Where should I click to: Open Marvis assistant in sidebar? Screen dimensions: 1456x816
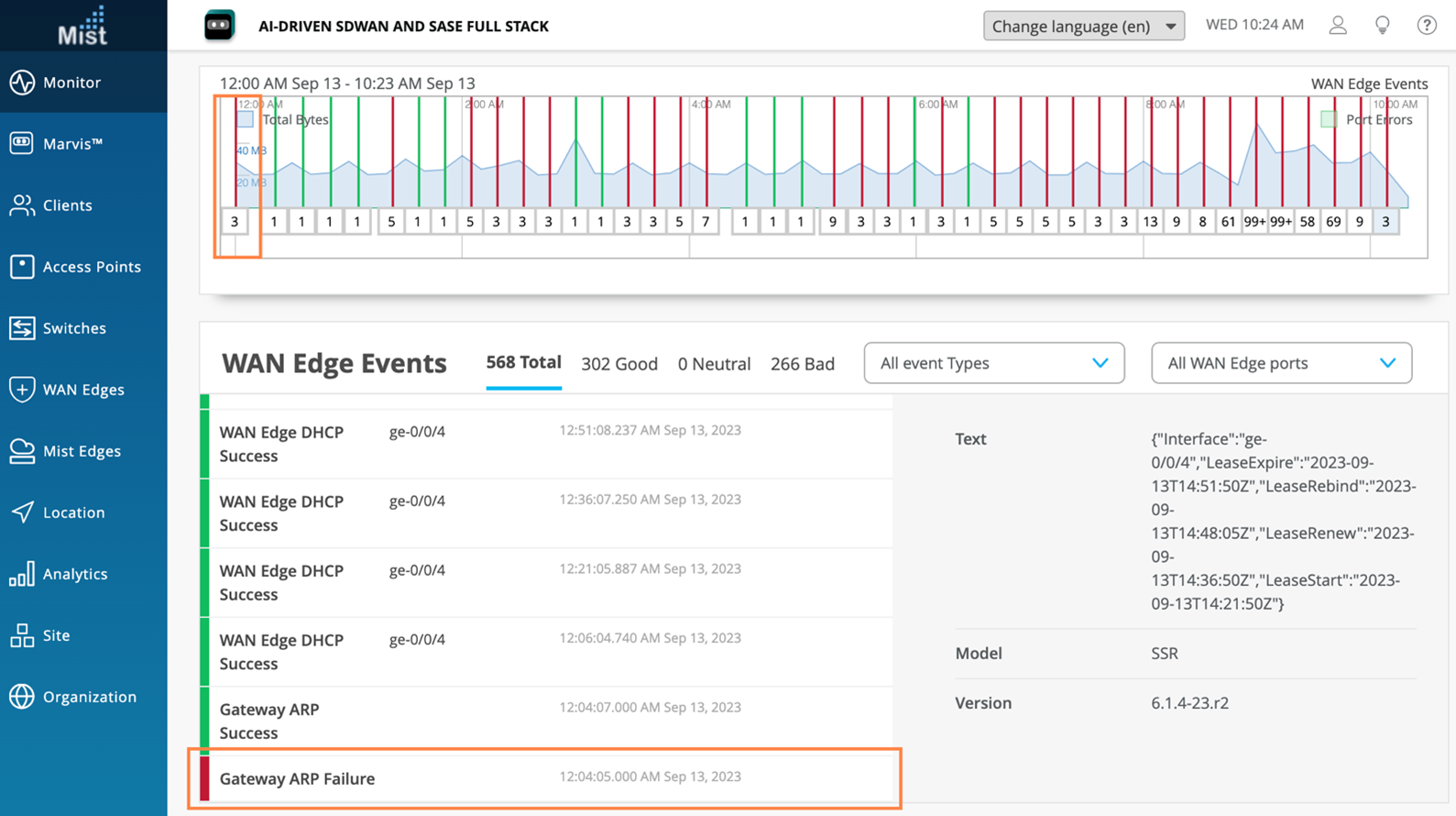click(22, 144)
